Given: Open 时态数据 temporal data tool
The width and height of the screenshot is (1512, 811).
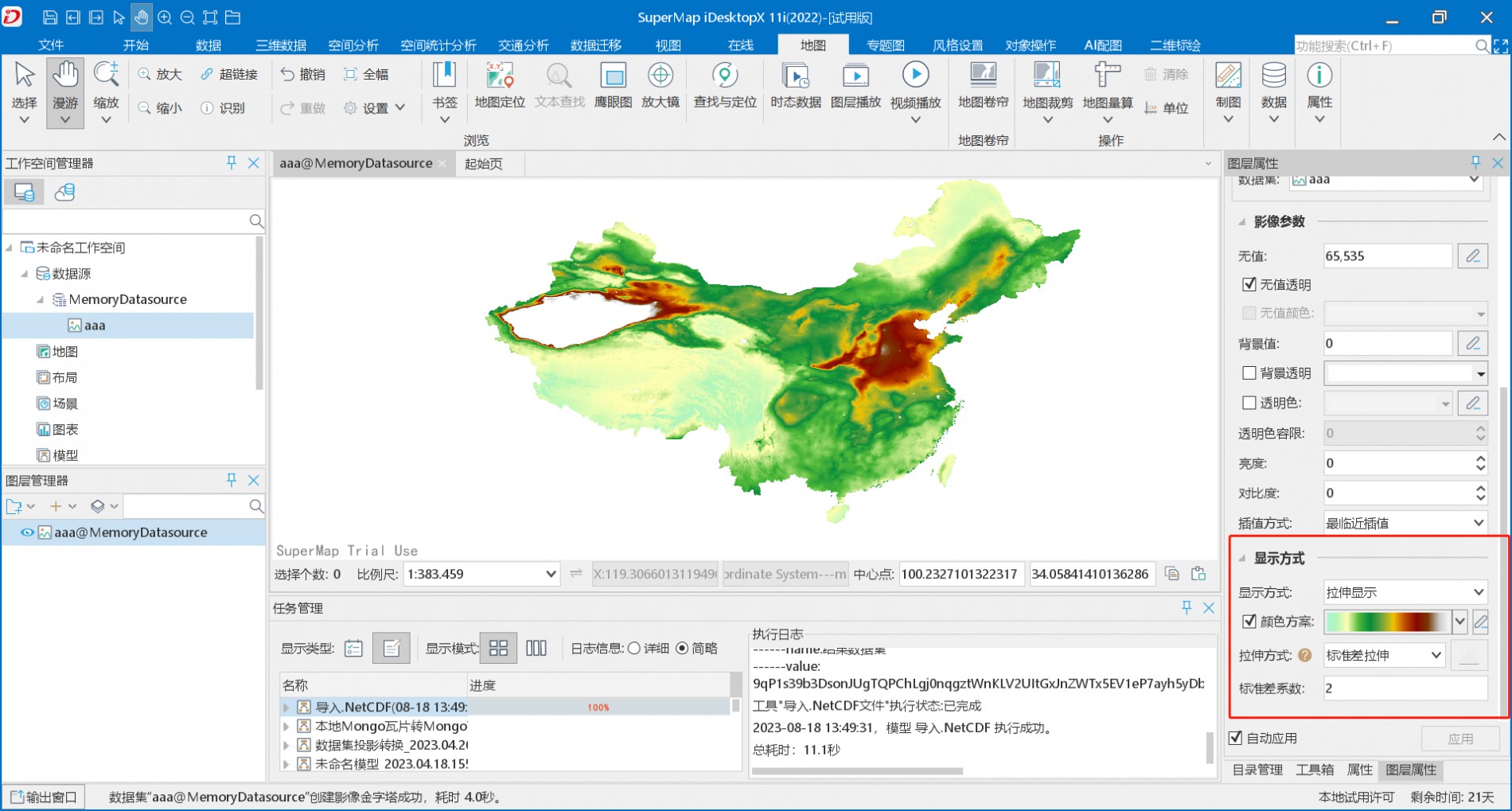Looking at the screenshot, I should [x=795, y=86].
